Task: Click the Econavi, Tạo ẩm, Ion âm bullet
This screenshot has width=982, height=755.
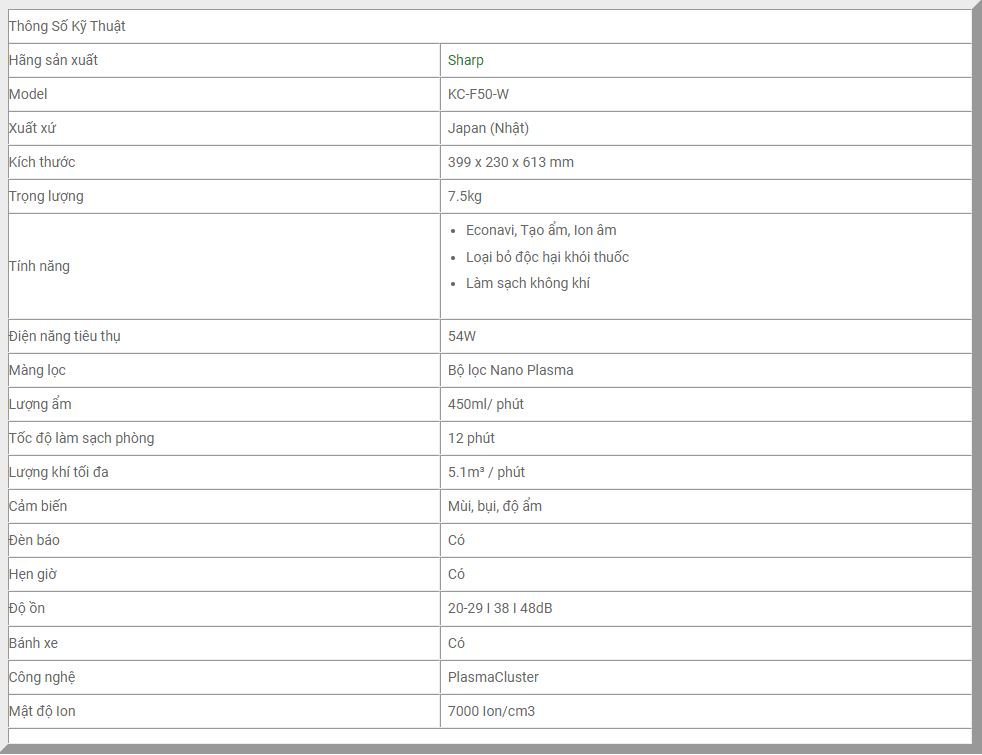Action: point(541,230)
